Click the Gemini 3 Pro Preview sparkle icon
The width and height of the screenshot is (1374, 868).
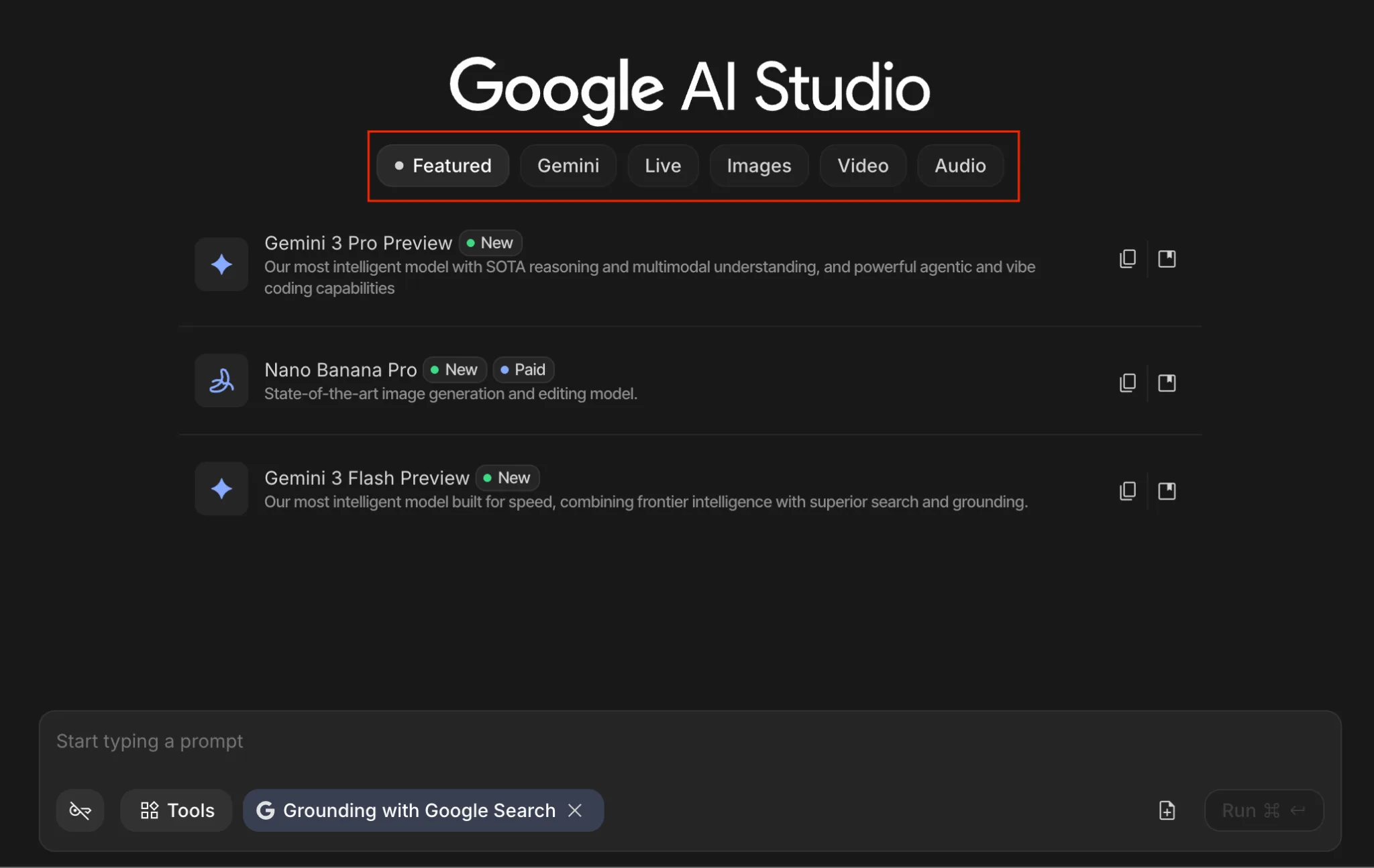point(221,264)
